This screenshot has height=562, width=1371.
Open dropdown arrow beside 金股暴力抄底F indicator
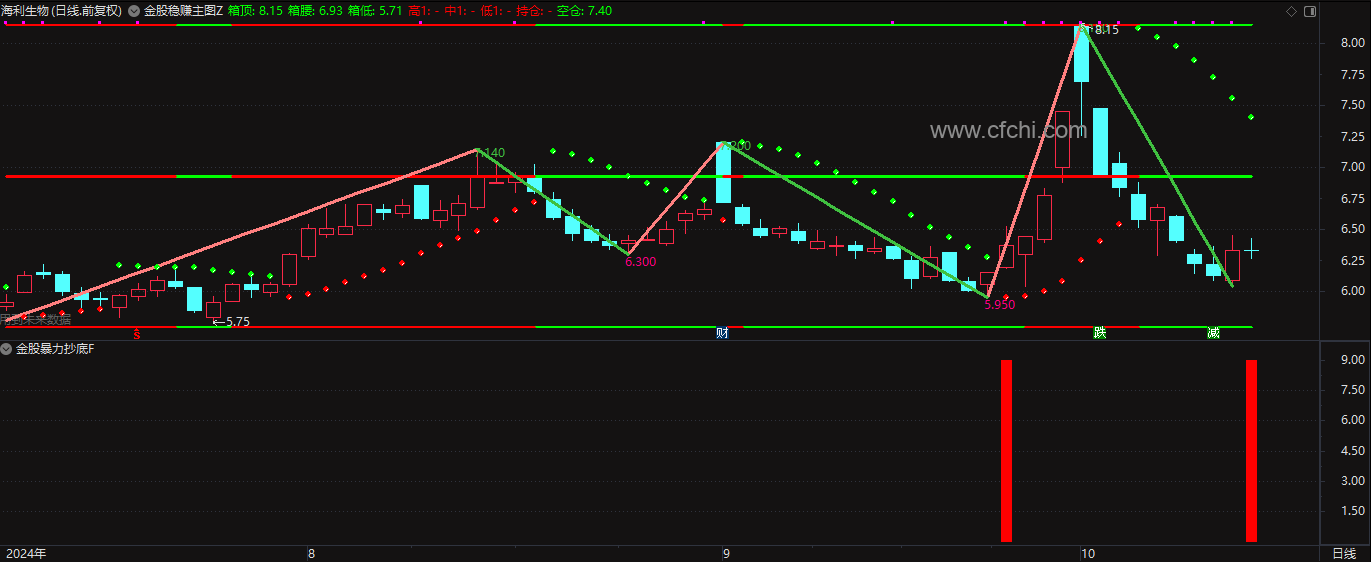(7, 349)
